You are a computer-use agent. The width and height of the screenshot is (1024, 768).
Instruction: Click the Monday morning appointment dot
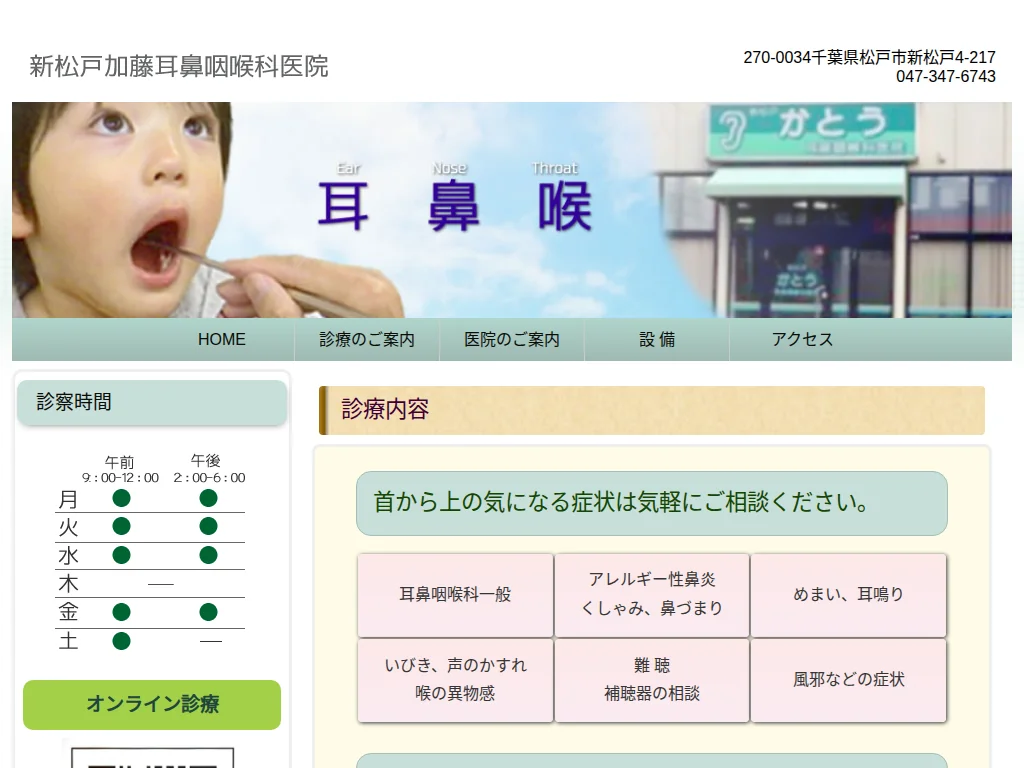[121, 498]
